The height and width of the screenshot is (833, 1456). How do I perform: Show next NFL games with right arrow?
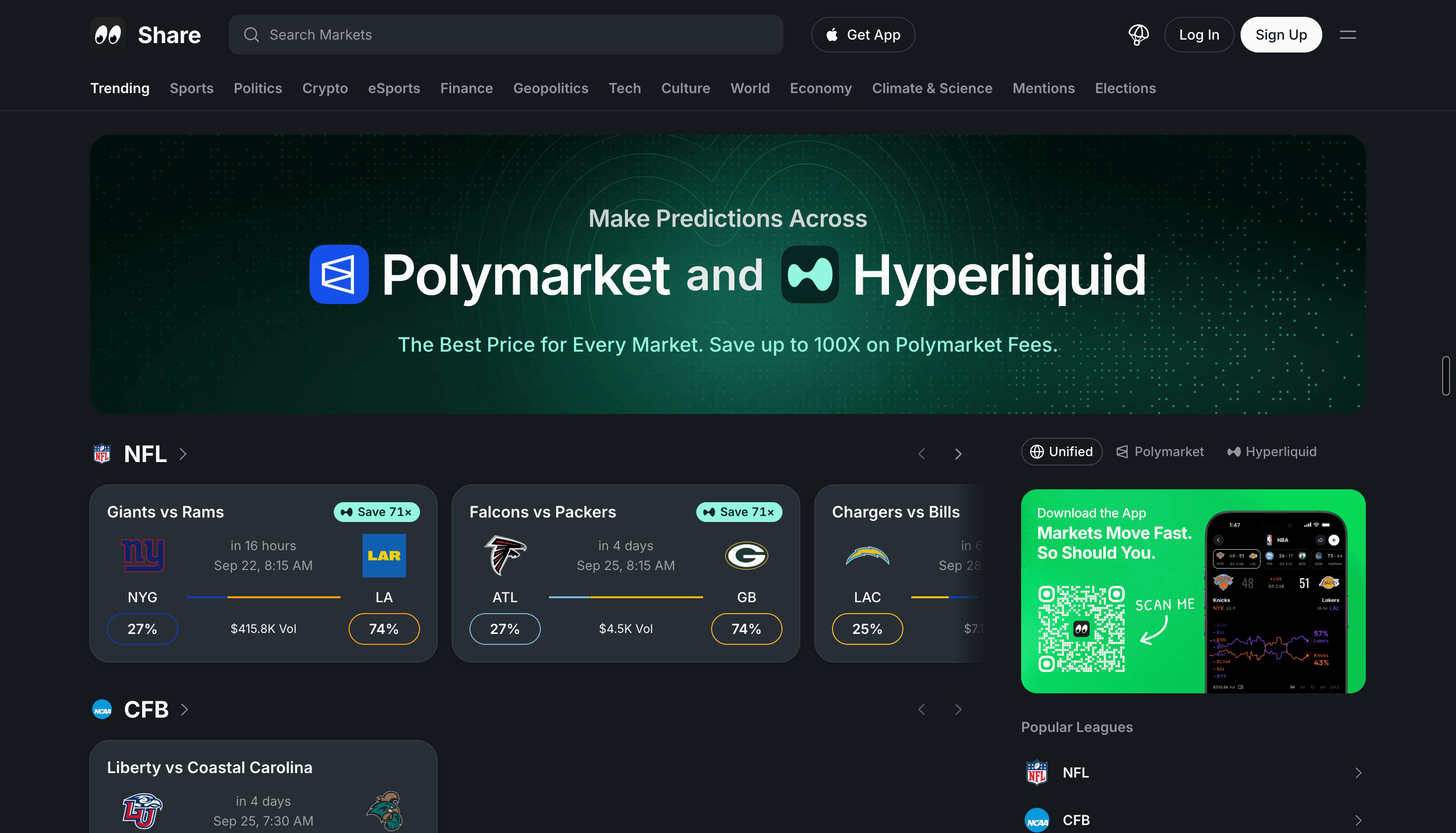coord(958,454)
